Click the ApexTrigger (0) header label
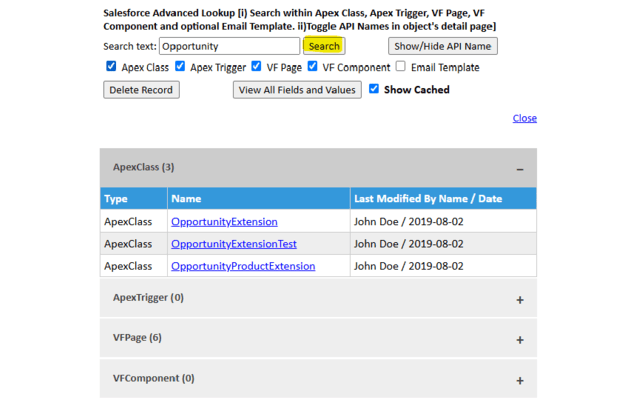The image size is (640, 400). (x=148, y=298)
